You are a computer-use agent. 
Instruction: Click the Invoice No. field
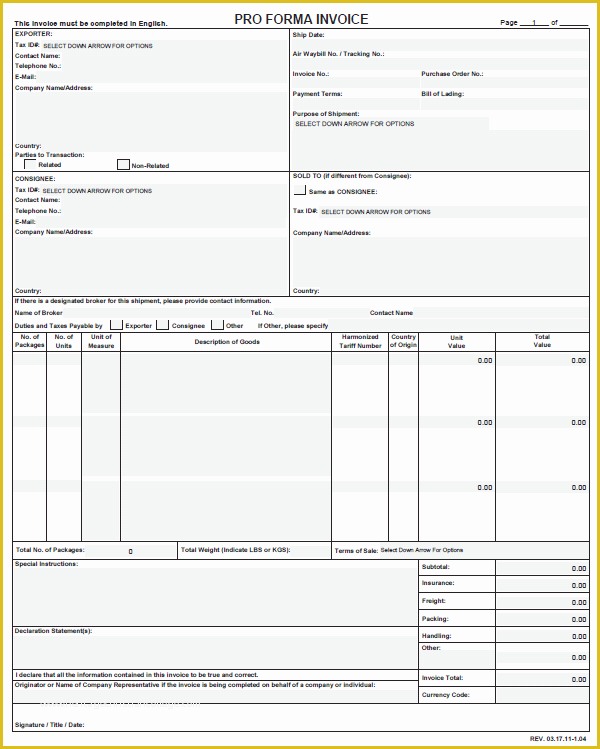pyautogui.click(x=355, y=83)
